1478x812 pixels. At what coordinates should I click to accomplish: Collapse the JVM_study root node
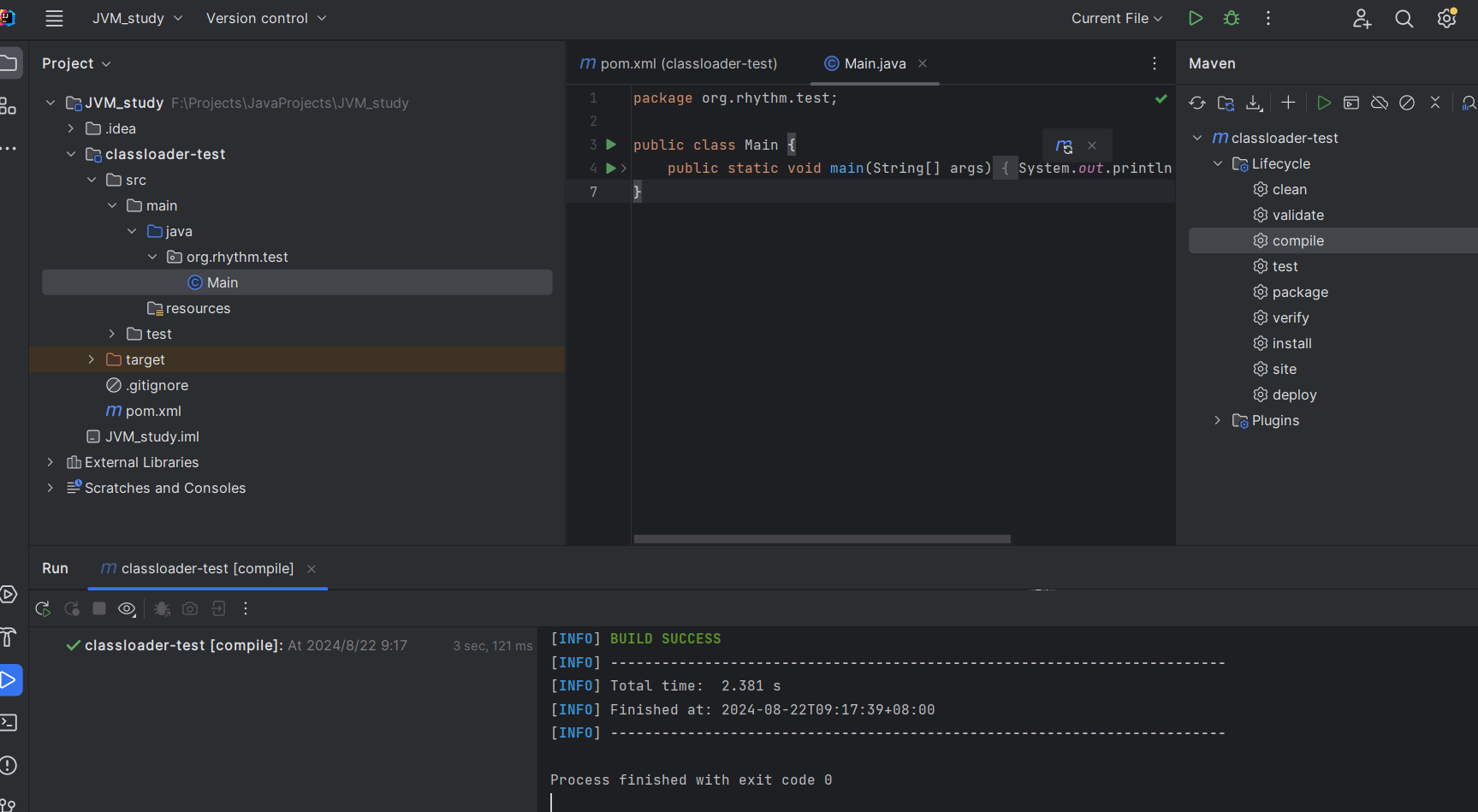click(x=50, y=103)
